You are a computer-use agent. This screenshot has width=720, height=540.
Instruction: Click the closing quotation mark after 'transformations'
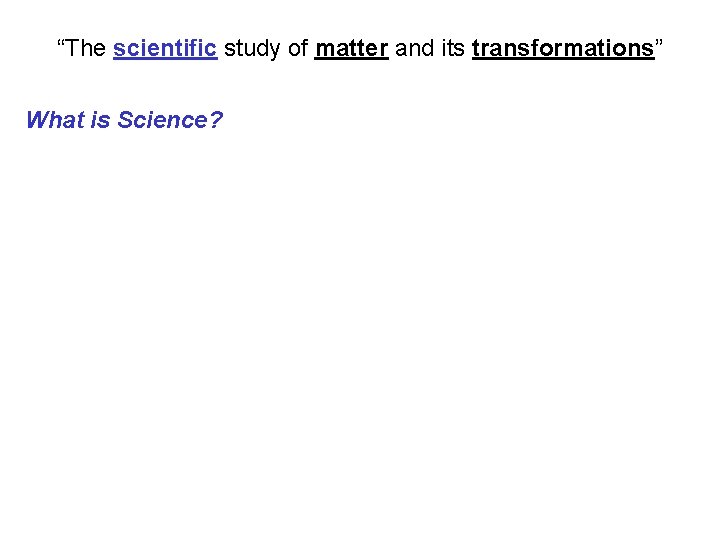[659, 46]
